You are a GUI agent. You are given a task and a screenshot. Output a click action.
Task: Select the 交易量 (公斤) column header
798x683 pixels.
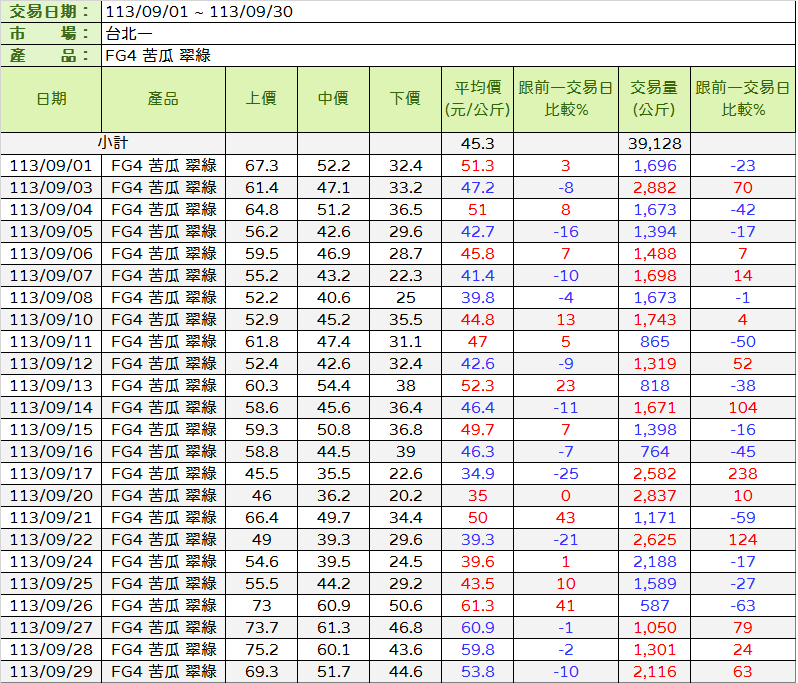[x=654, y=99]
